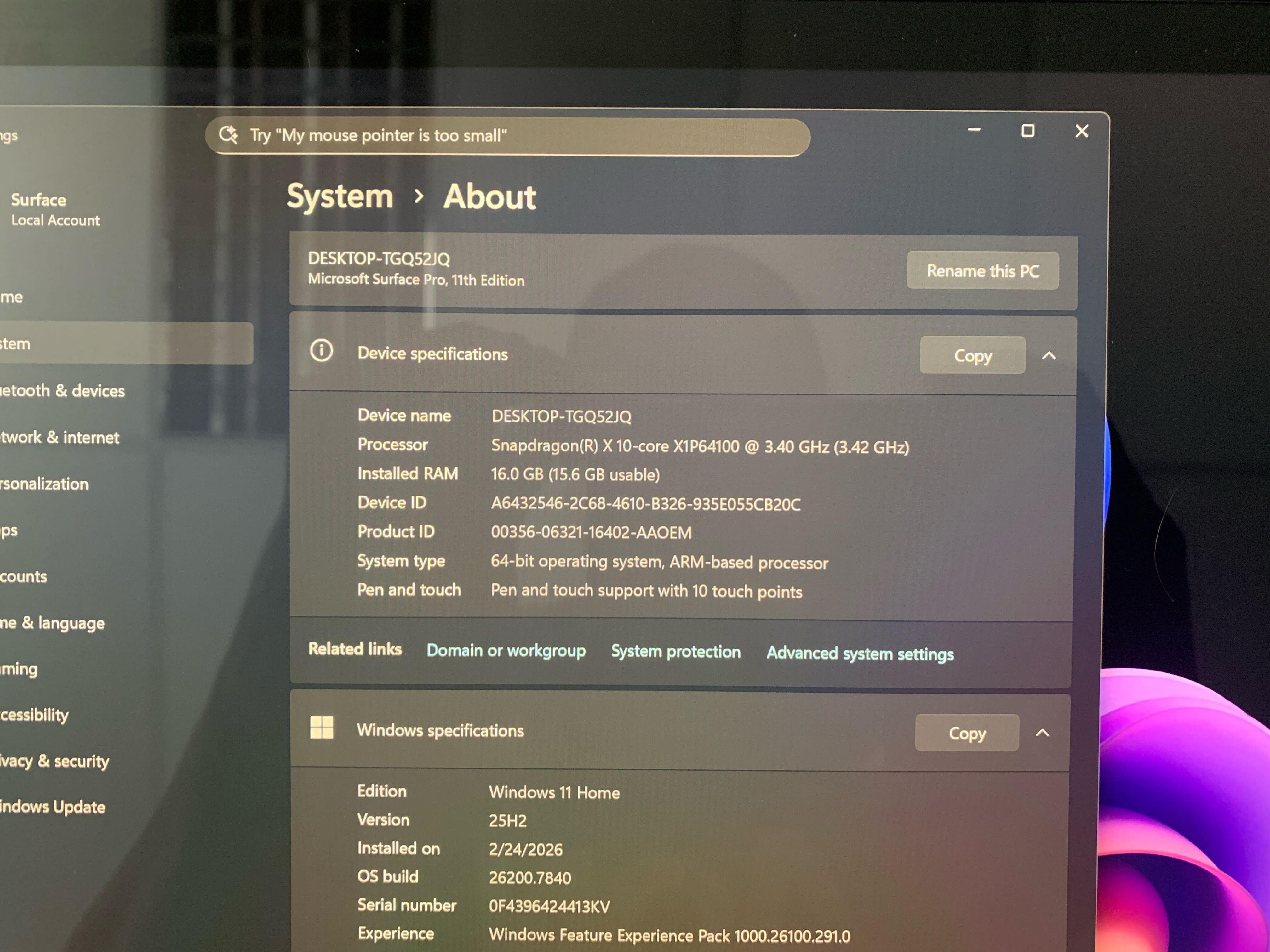Open Advanced system settings link

coord(860,653)
